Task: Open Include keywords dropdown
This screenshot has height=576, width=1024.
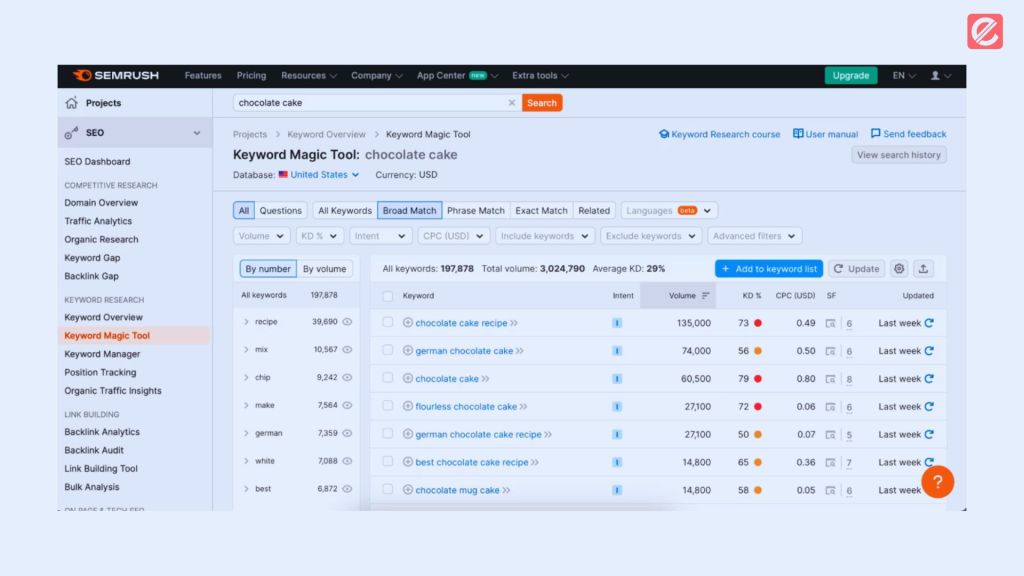Action: point(545,236)
